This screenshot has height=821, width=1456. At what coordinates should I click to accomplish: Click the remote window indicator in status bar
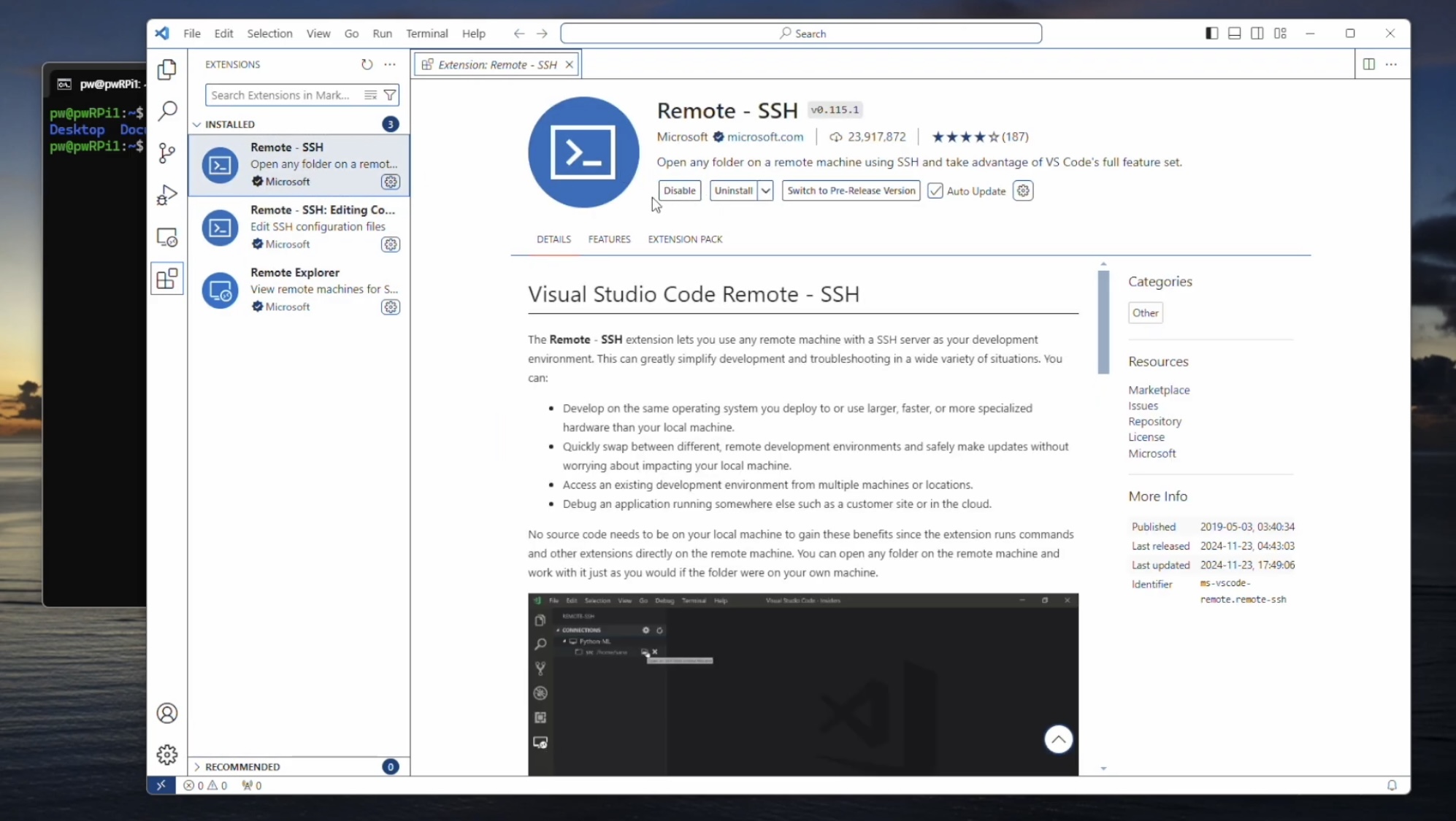(161, 785)
